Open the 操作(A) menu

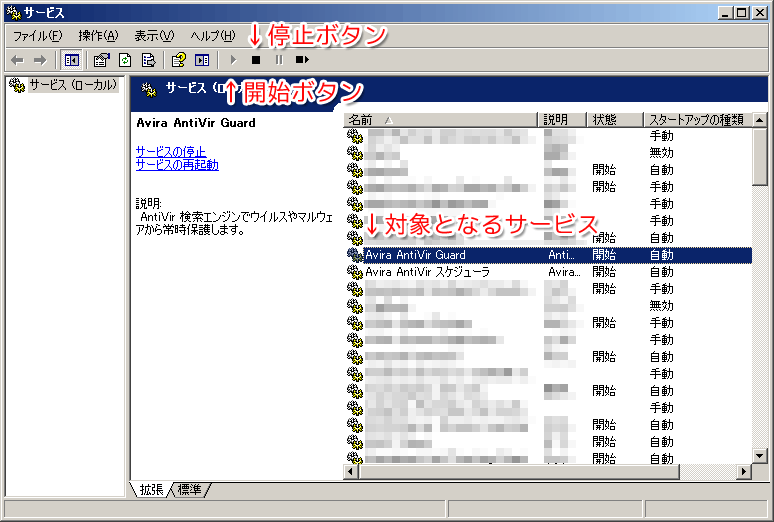[98, 36]
